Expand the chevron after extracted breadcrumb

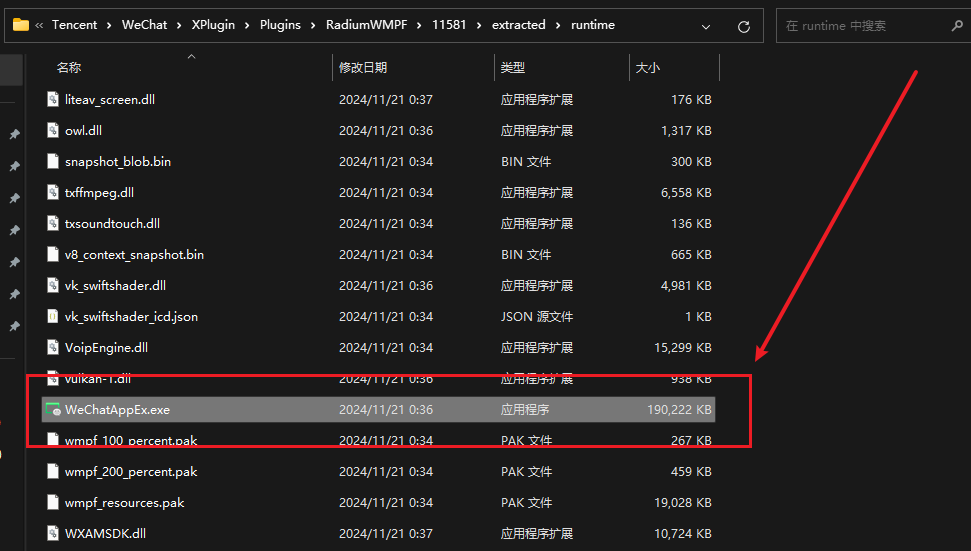pos(558,25)
